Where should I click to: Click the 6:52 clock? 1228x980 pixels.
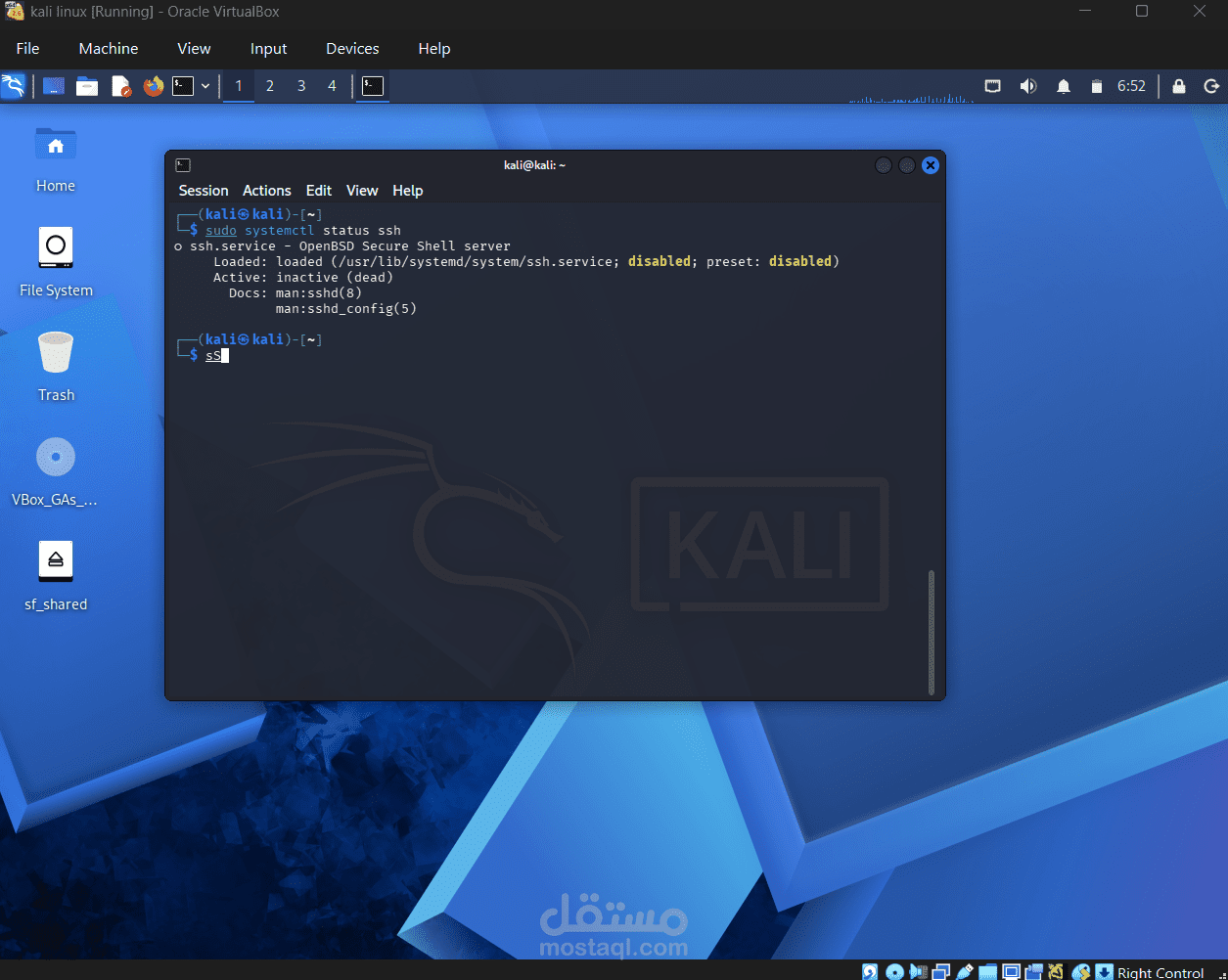tap(1131, 86)
